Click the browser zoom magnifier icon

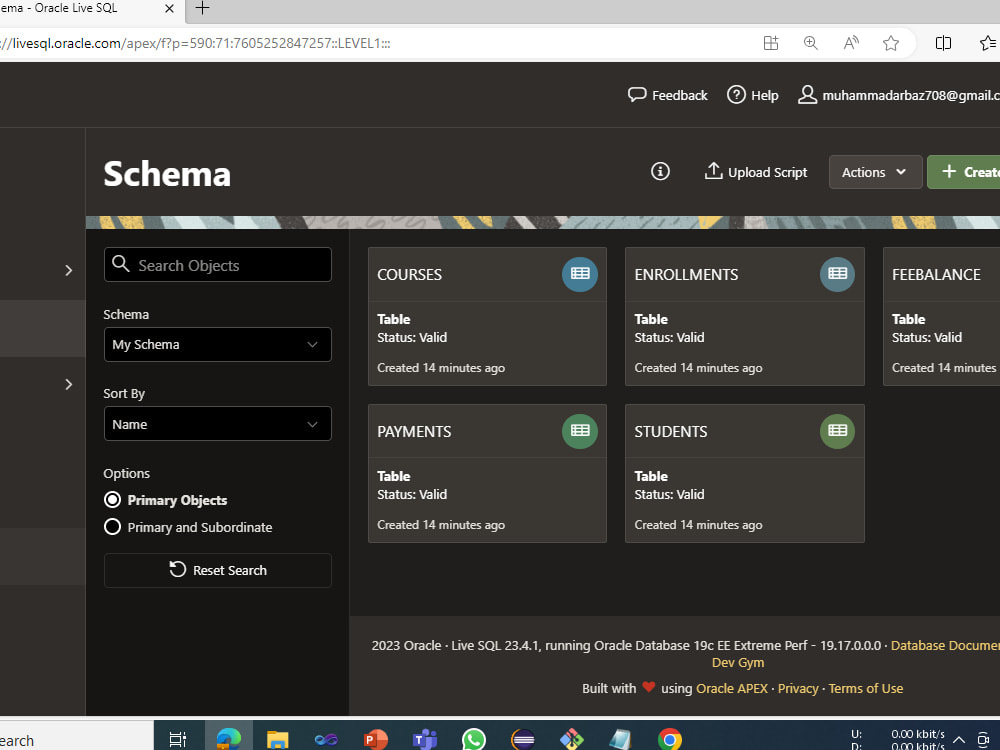tap(811, 43)
